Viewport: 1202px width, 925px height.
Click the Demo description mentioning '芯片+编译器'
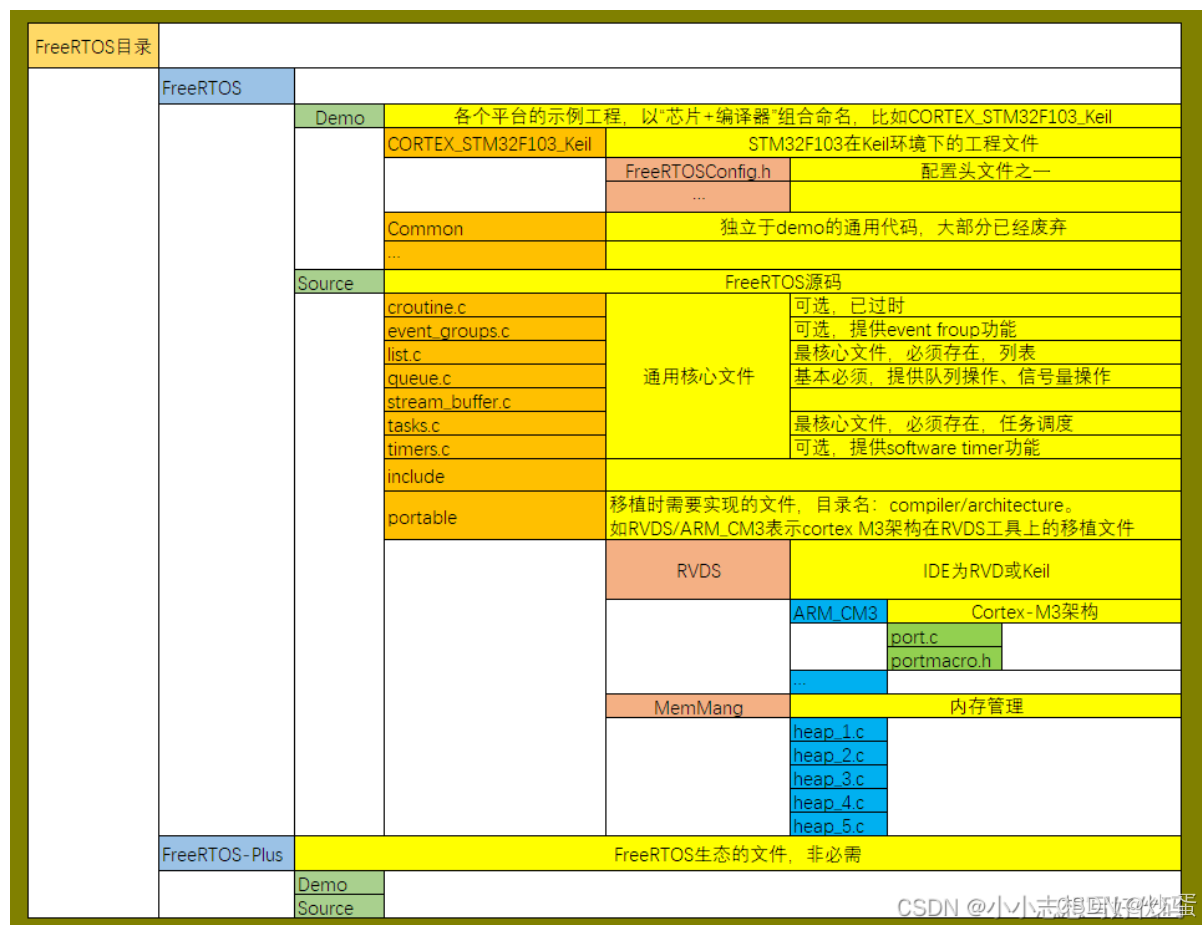click(783, 117)
